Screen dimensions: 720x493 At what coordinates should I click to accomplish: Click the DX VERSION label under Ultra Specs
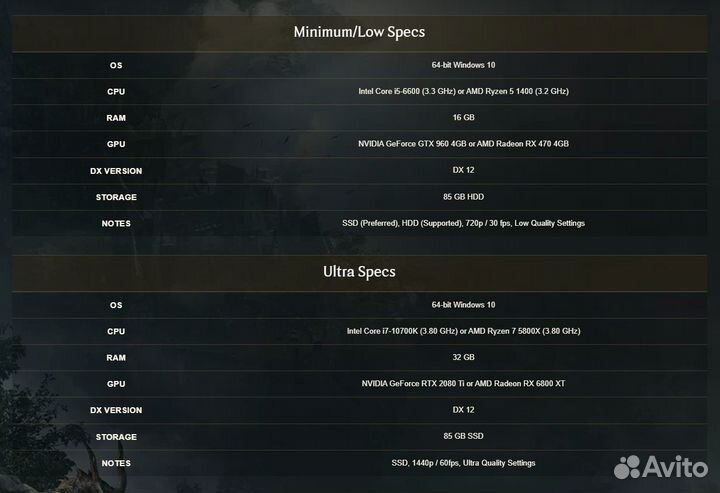[x=116, y=410]
